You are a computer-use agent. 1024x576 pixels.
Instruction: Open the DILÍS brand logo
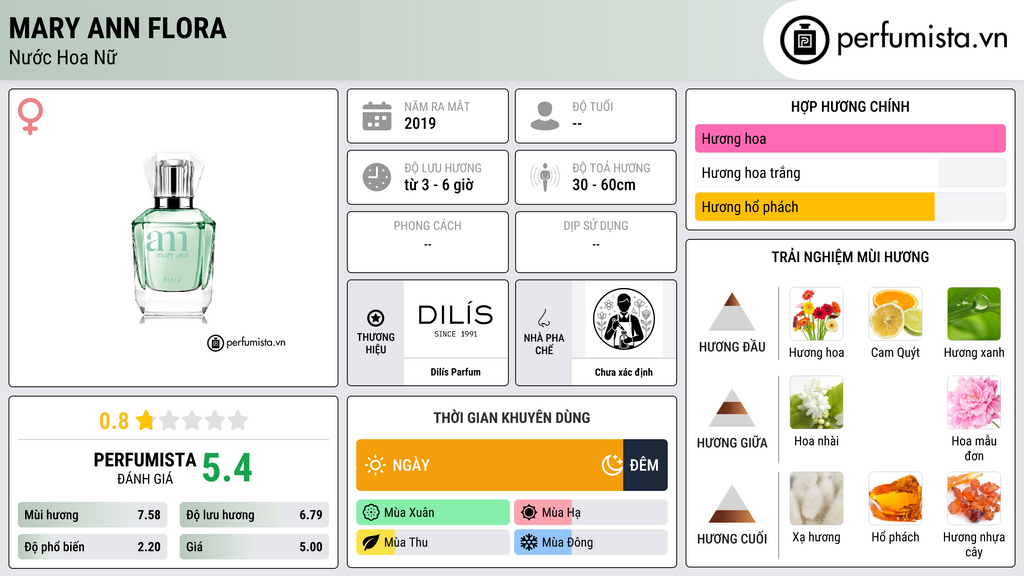455,320
